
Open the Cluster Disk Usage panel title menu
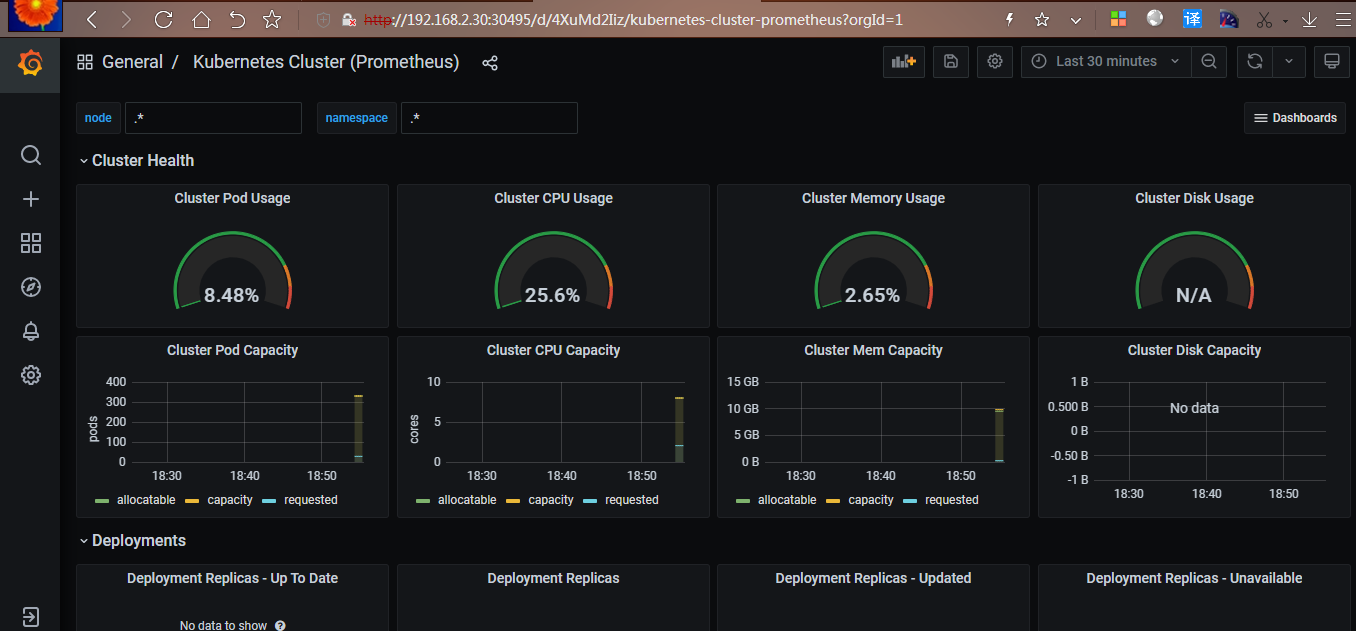[x=1194, y=198]
